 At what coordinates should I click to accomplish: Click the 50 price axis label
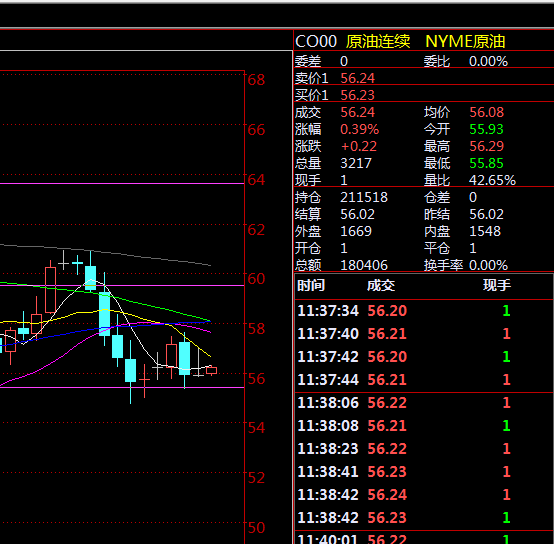coord(256,528)
